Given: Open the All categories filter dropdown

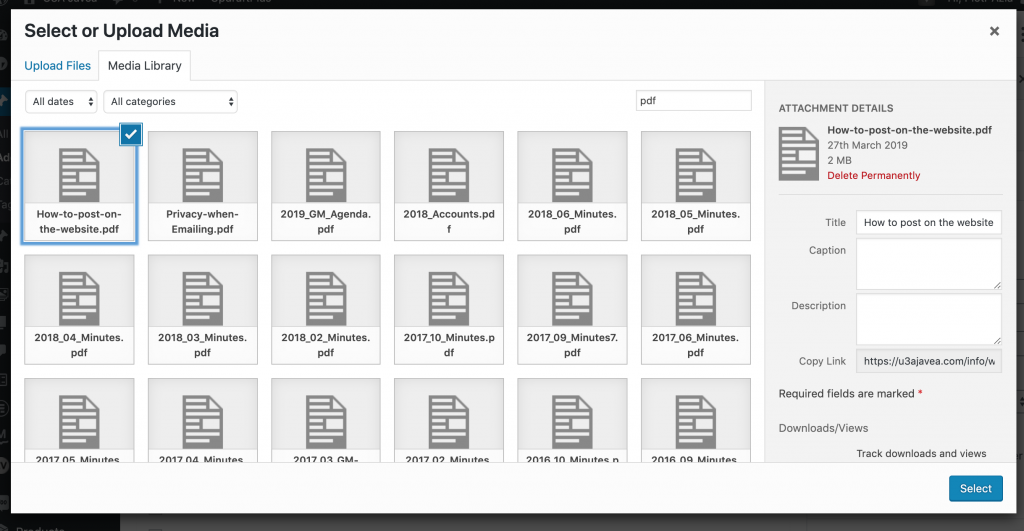Looking at the screenshot, I should [x=170, y=101].
